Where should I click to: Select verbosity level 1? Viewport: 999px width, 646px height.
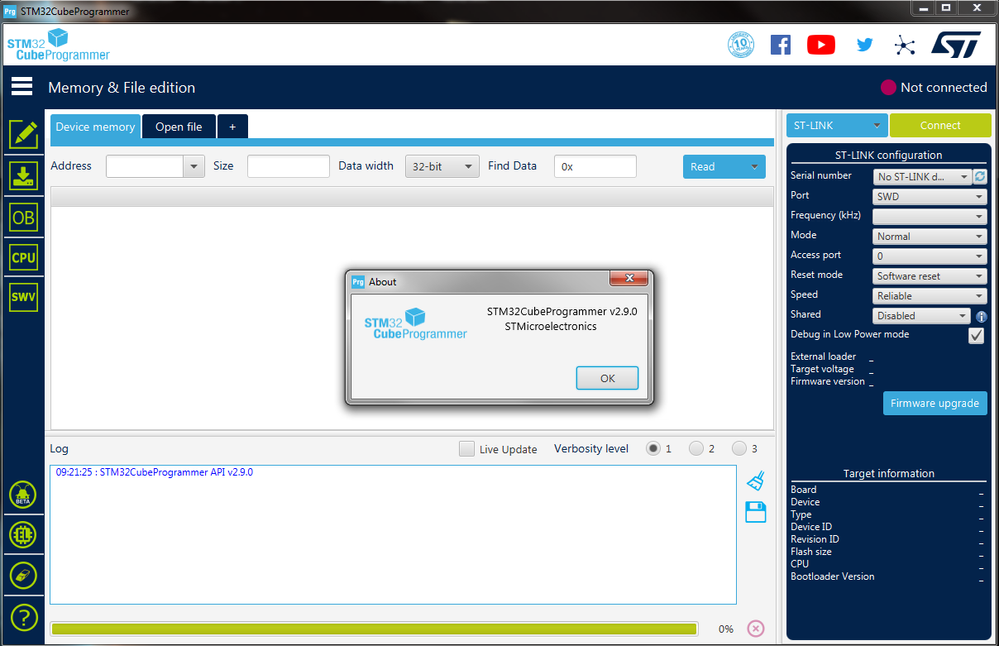click(653, 449)
